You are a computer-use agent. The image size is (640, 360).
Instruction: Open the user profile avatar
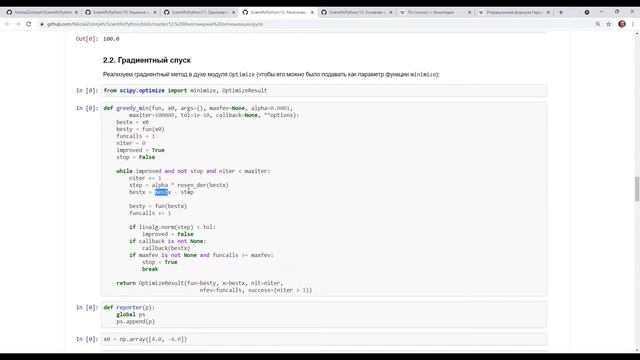click(622, 24)
